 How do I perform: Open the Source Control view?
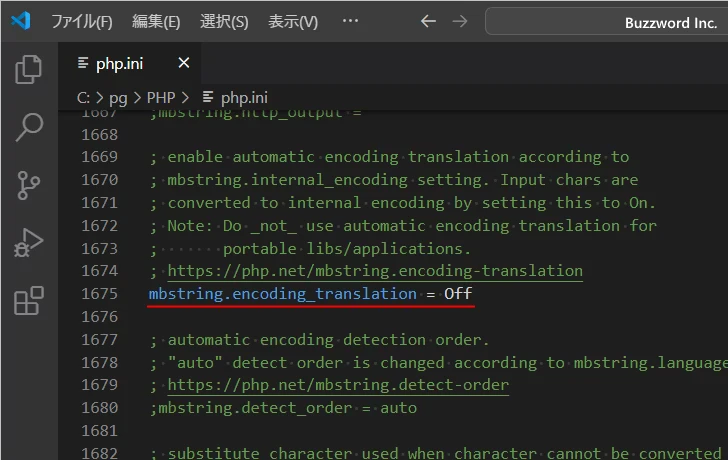[x=28, y=185]
